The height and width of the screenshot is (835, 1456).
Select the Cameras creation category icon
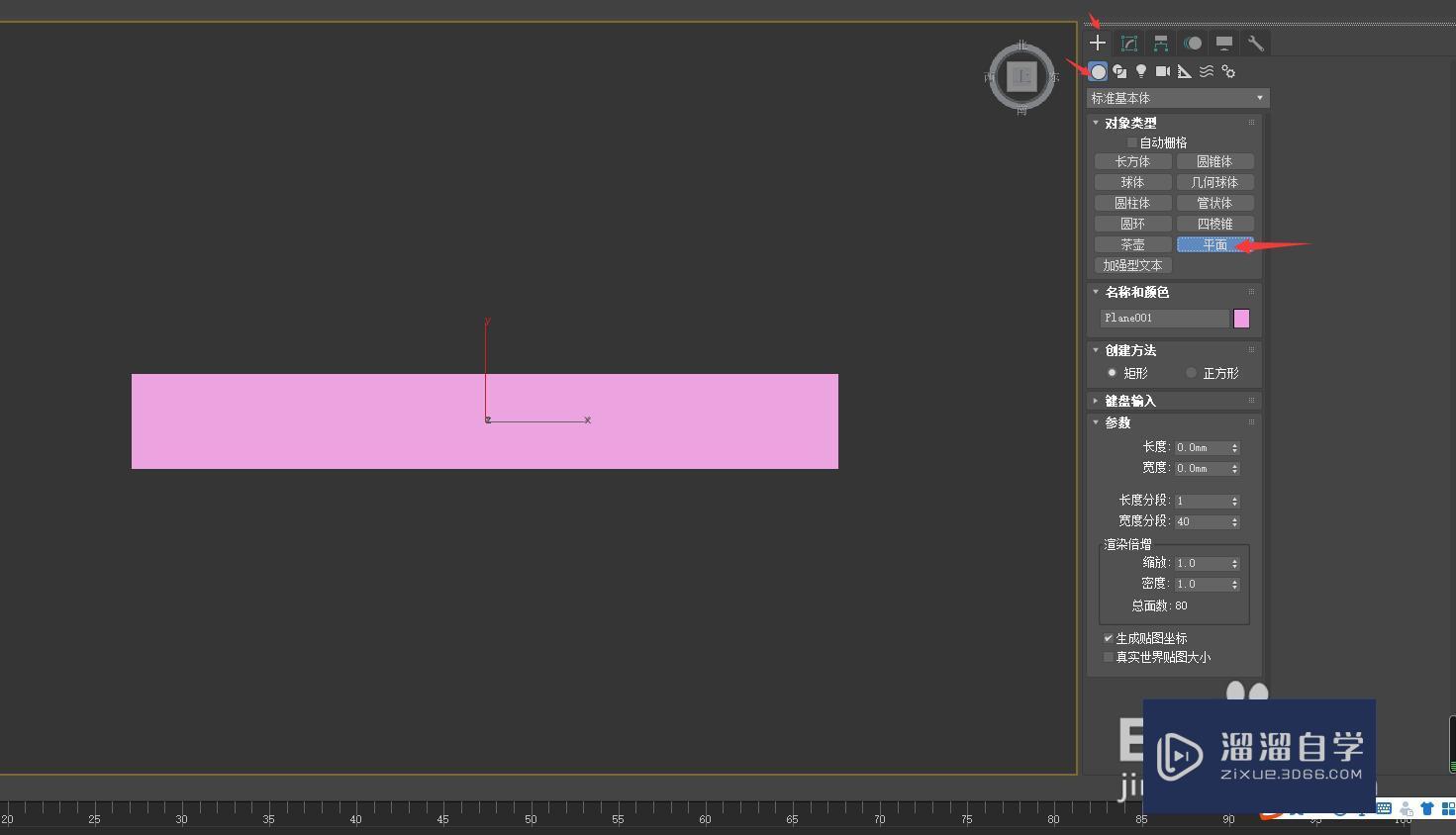(1162, 71)
